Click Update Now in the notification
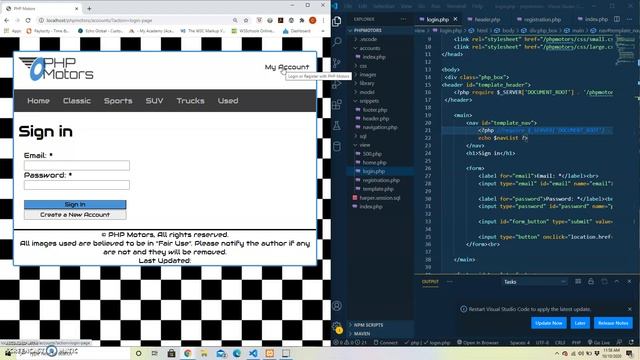This screenshot has height=360, width=640. [x=549, y=323]
